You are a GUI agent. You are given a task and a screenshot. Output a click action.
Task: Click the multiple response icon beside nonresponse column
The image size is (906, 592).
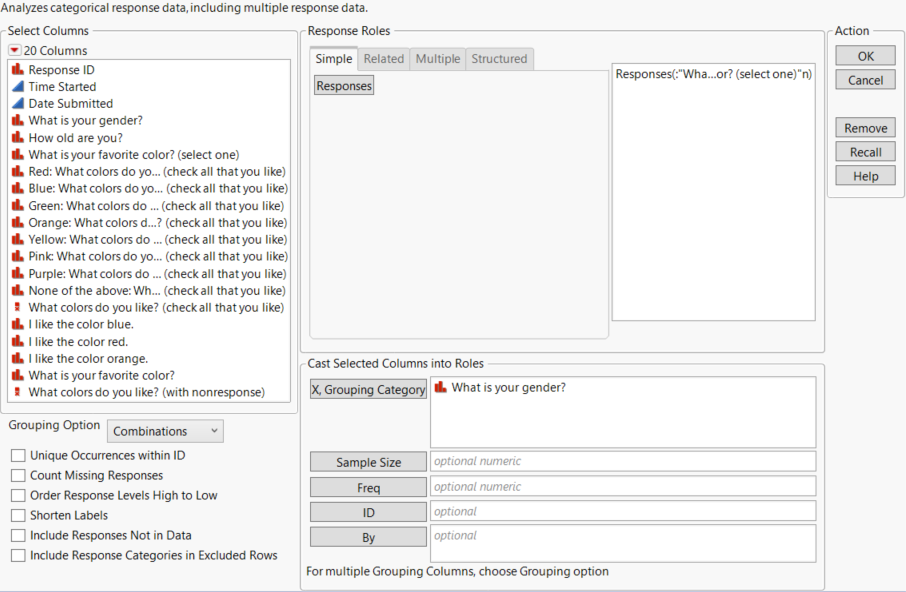coord(16,392)
